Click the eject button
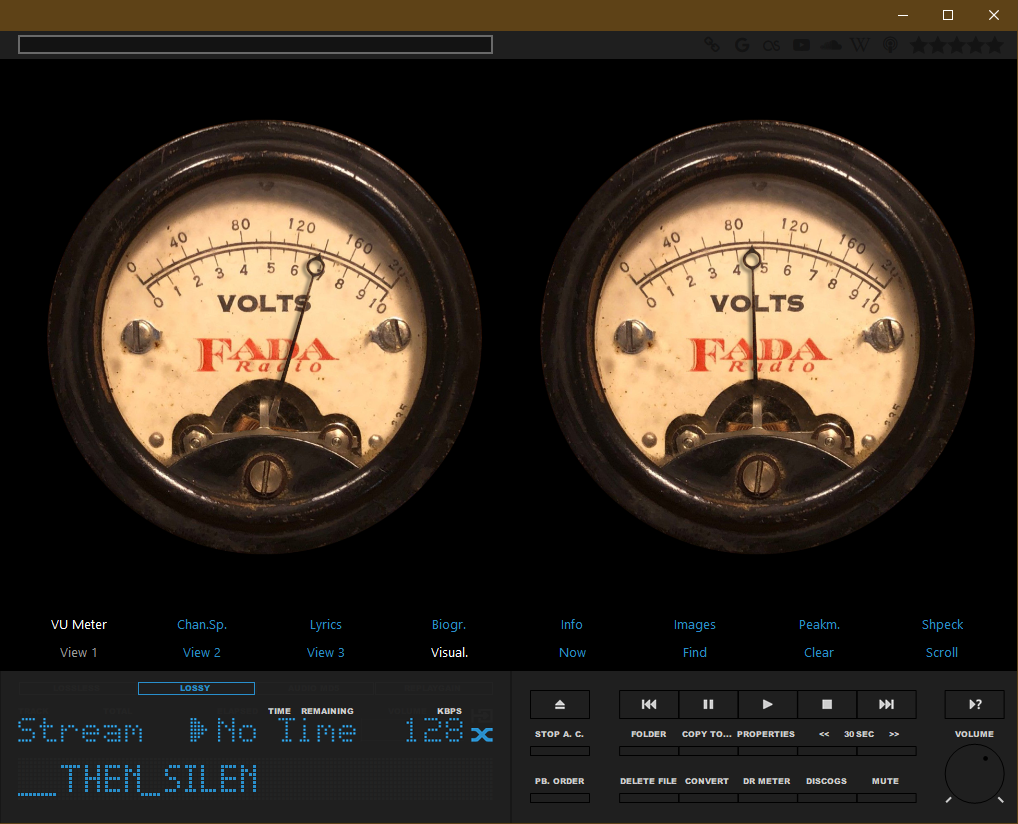Image resolution: width=1018 pixels, height=824 pixels. pos(560,705)
